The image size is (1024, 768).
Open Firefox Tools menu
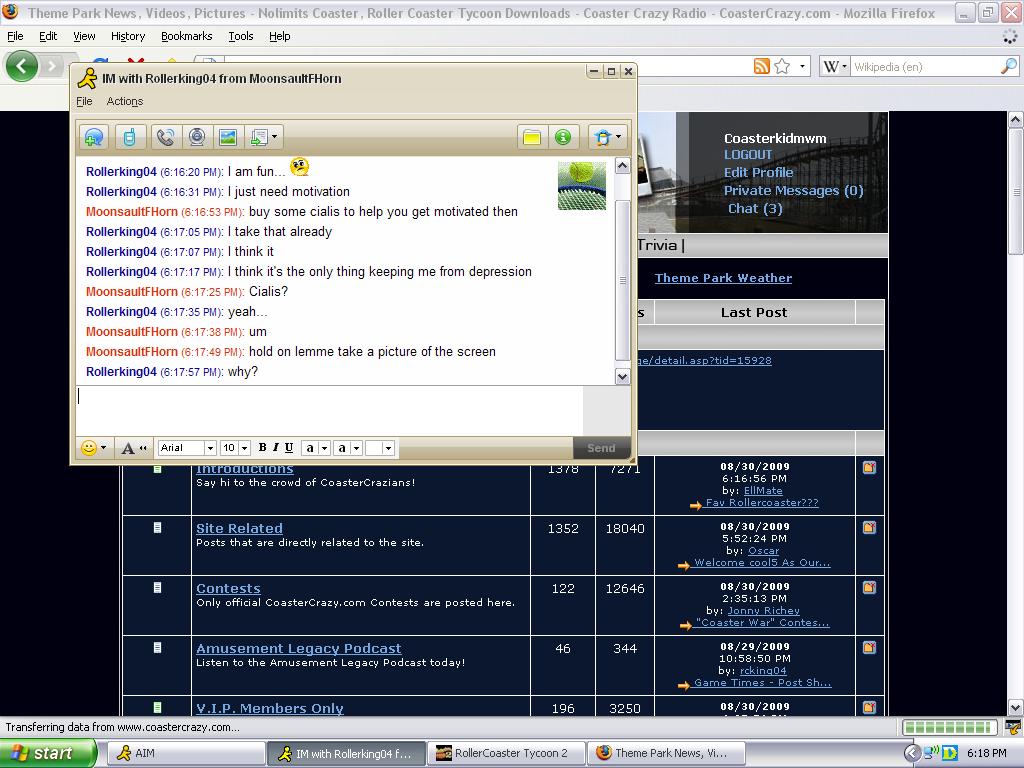click(240, 37)
